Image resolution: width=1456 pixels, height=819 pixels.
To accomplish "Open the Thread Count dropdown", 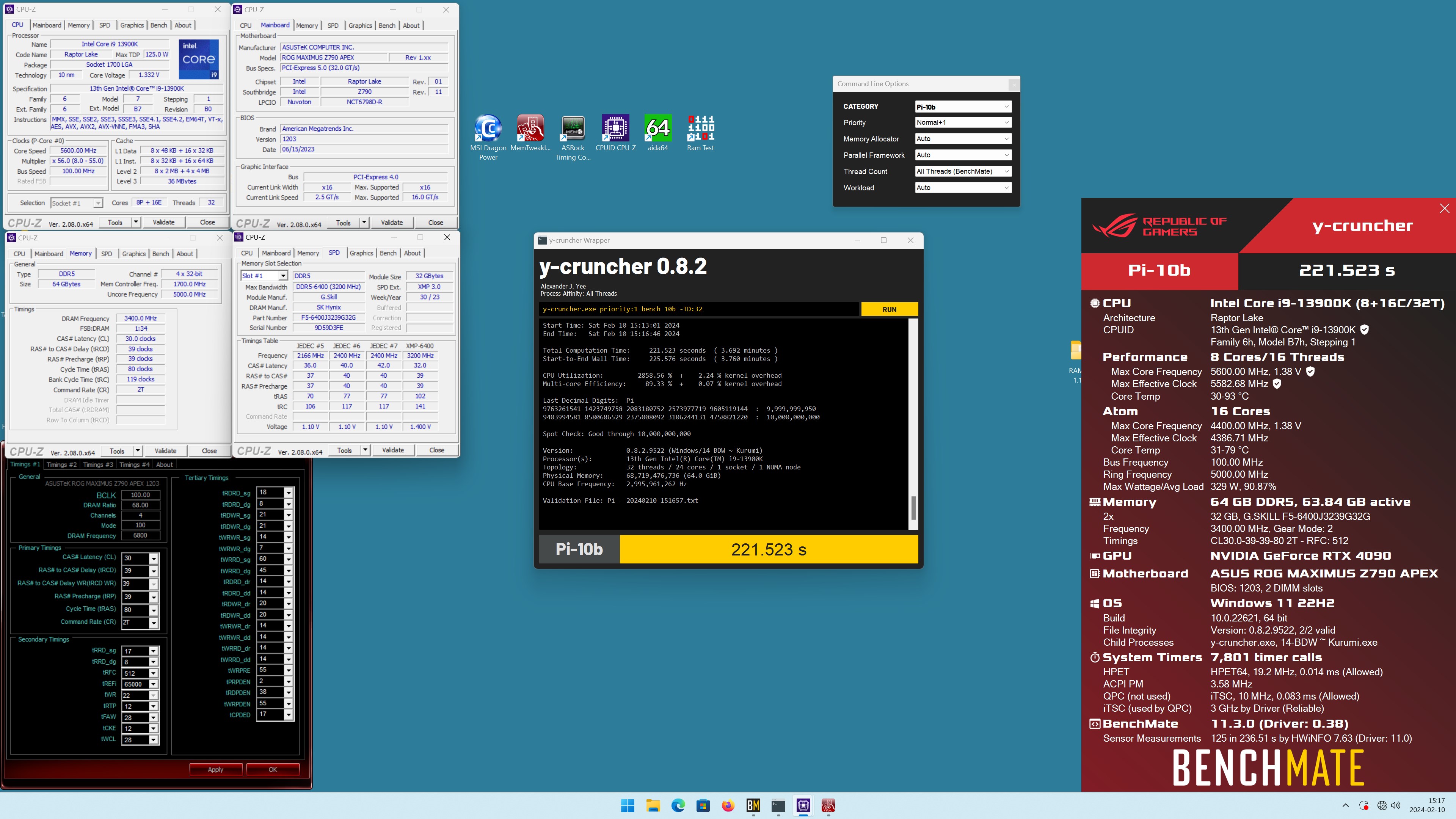I will coord(963,171).
